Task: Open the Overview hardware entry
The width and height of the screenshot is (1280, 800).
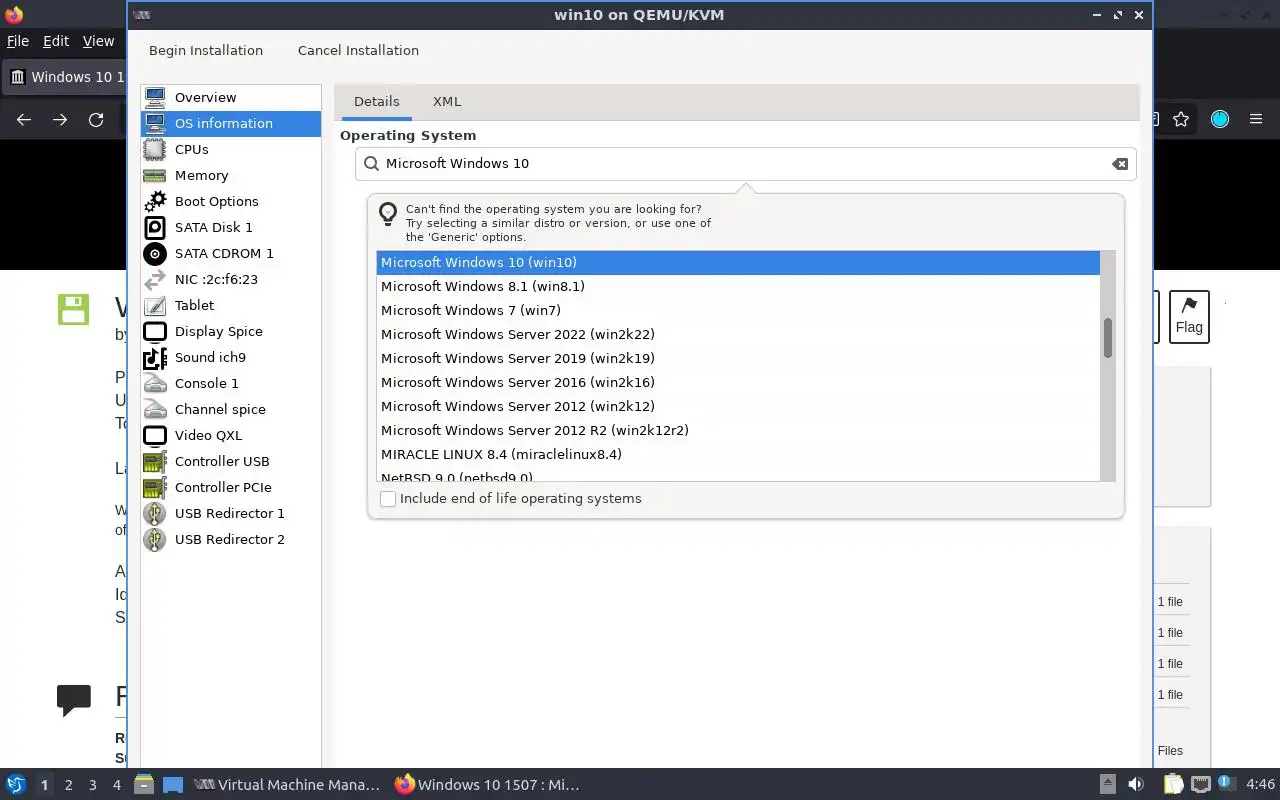Action: [x=231, y=97]
